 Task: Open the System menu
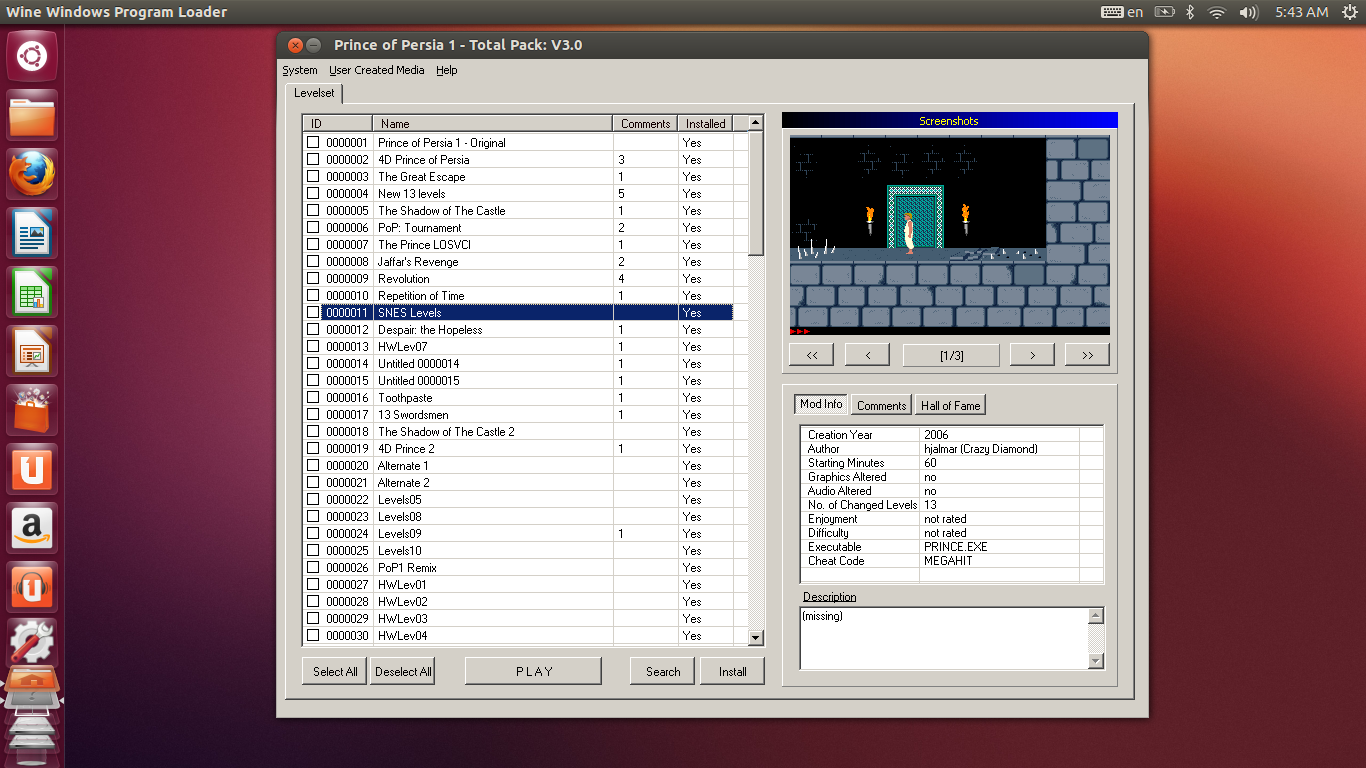click(300, 70)
